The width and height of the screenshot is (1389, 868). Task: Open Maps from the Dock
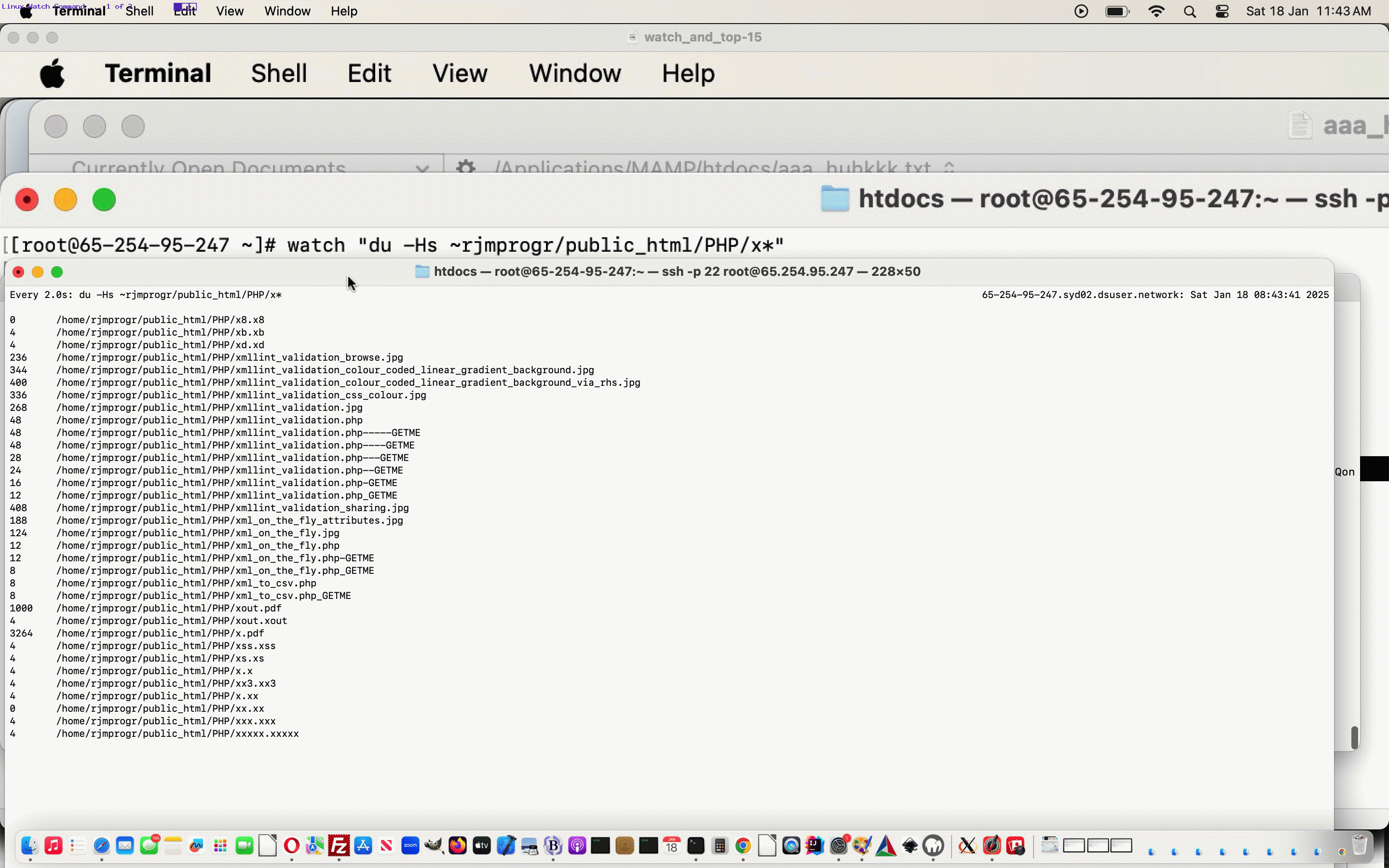pos(315,846)
